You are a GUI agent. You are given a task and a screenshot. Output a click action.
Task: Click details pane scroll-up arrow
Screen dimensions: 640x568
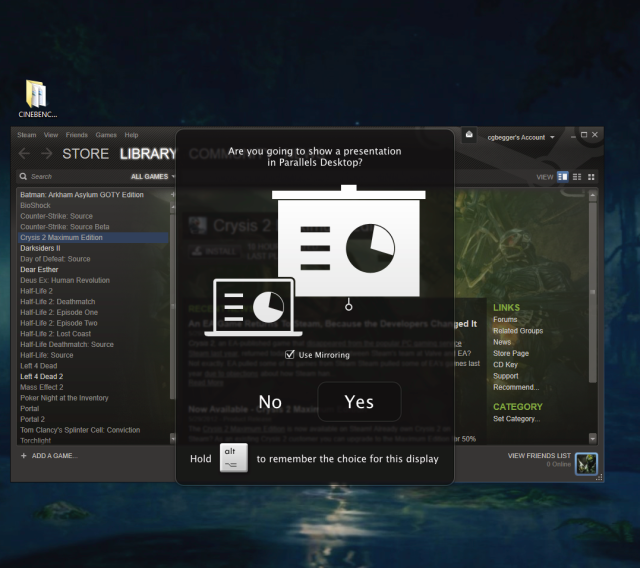point(593,195)
